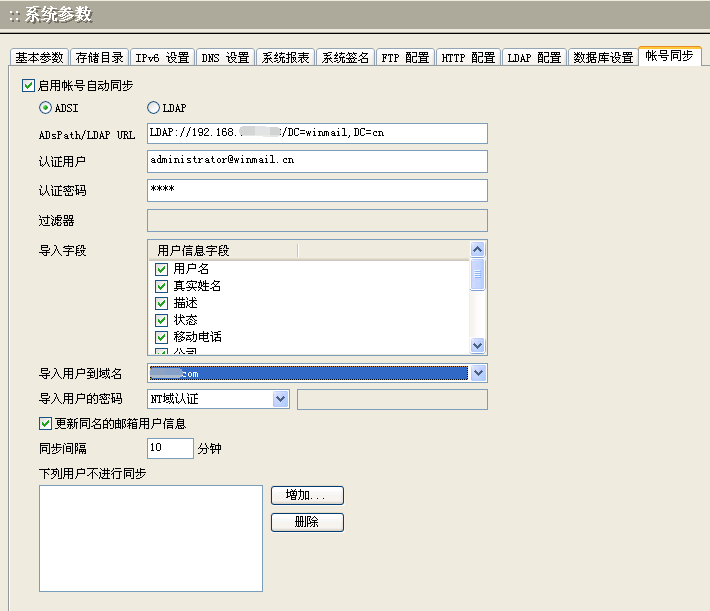Click the 同步间隔 minutes field
This screenshot has width=710, height=611.
pyautogui.click(x=170, y=448)
